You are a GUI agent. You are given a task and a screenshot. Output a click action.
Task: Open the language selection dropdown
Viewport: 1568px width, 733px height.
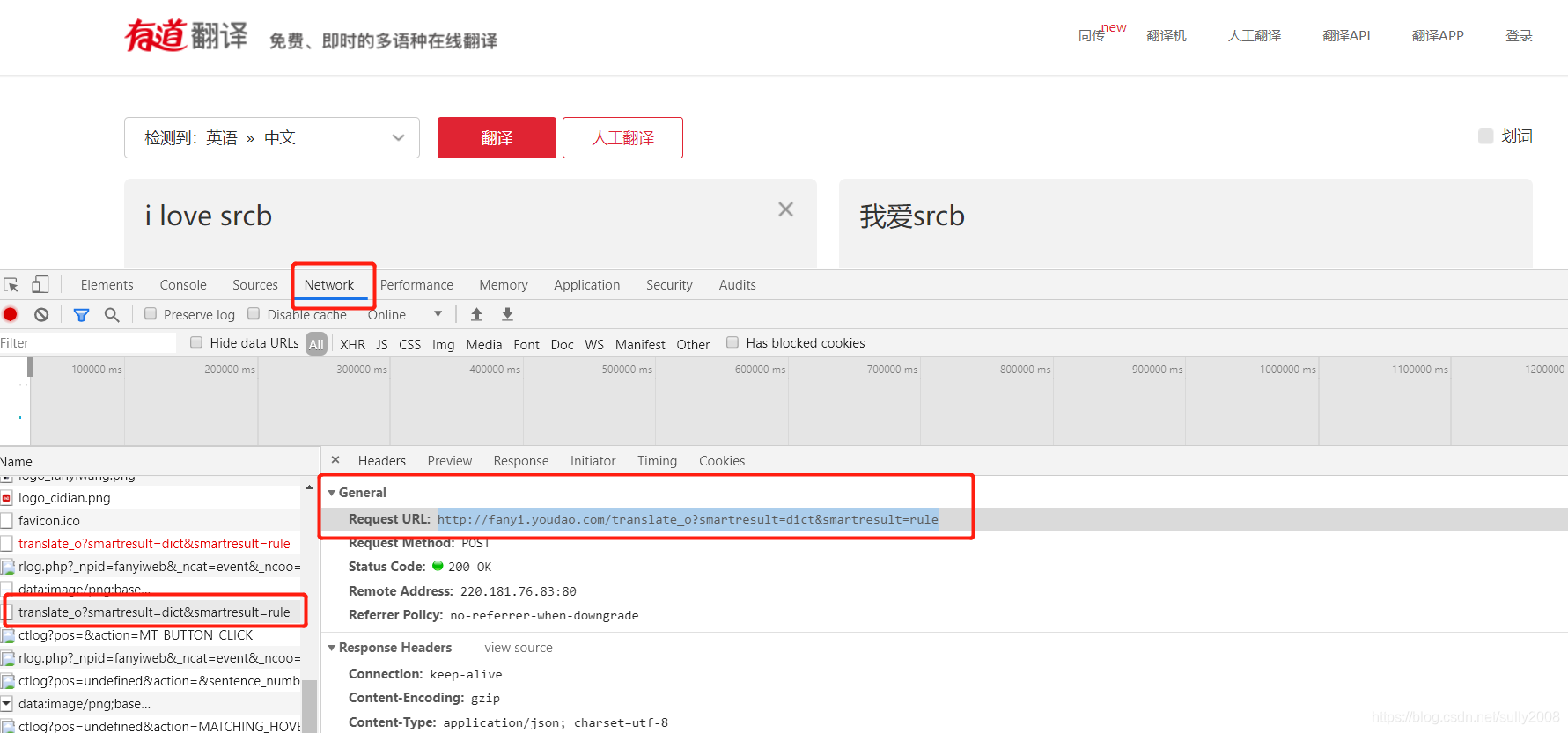(272, 138)
